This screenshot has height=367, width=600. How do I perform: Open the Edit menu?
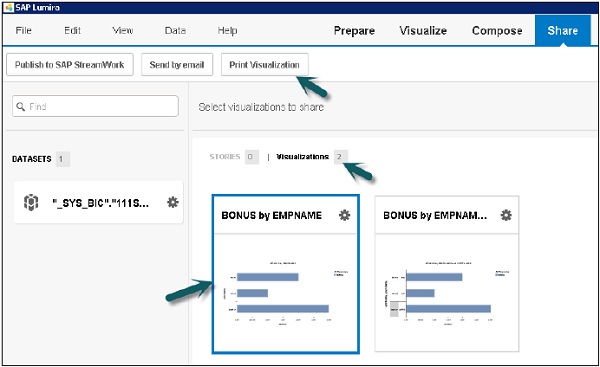[x=72, y=30]
